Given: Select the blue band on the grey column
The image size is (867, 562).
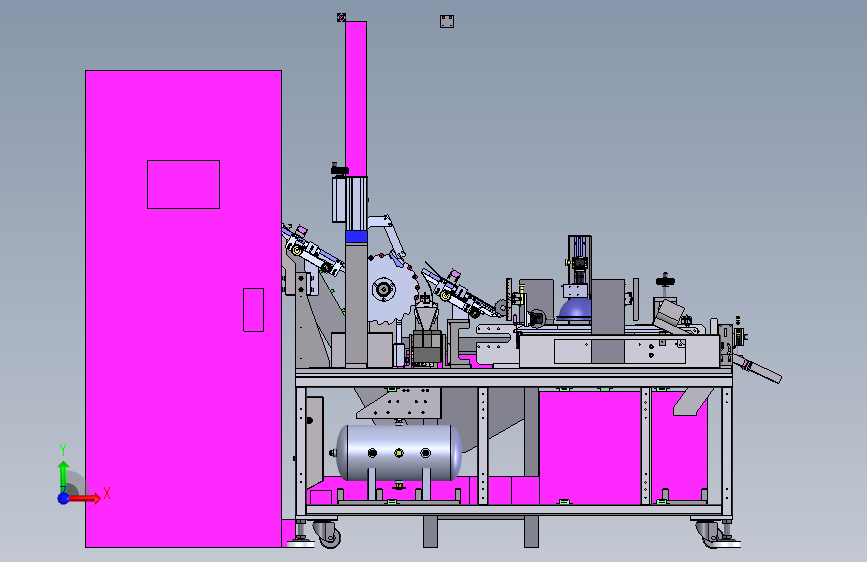Looking at the screenshot, I should [x=356, y=237].
